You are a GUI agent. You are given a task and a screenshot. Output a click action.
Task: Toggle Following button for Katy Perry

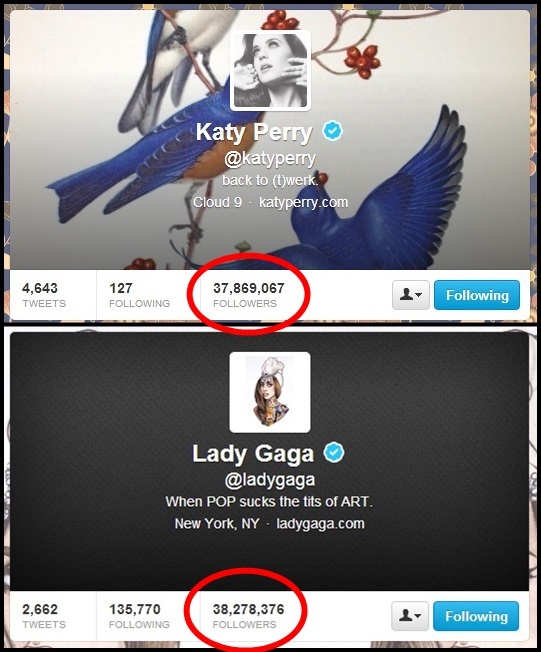[x=477, y=295]
